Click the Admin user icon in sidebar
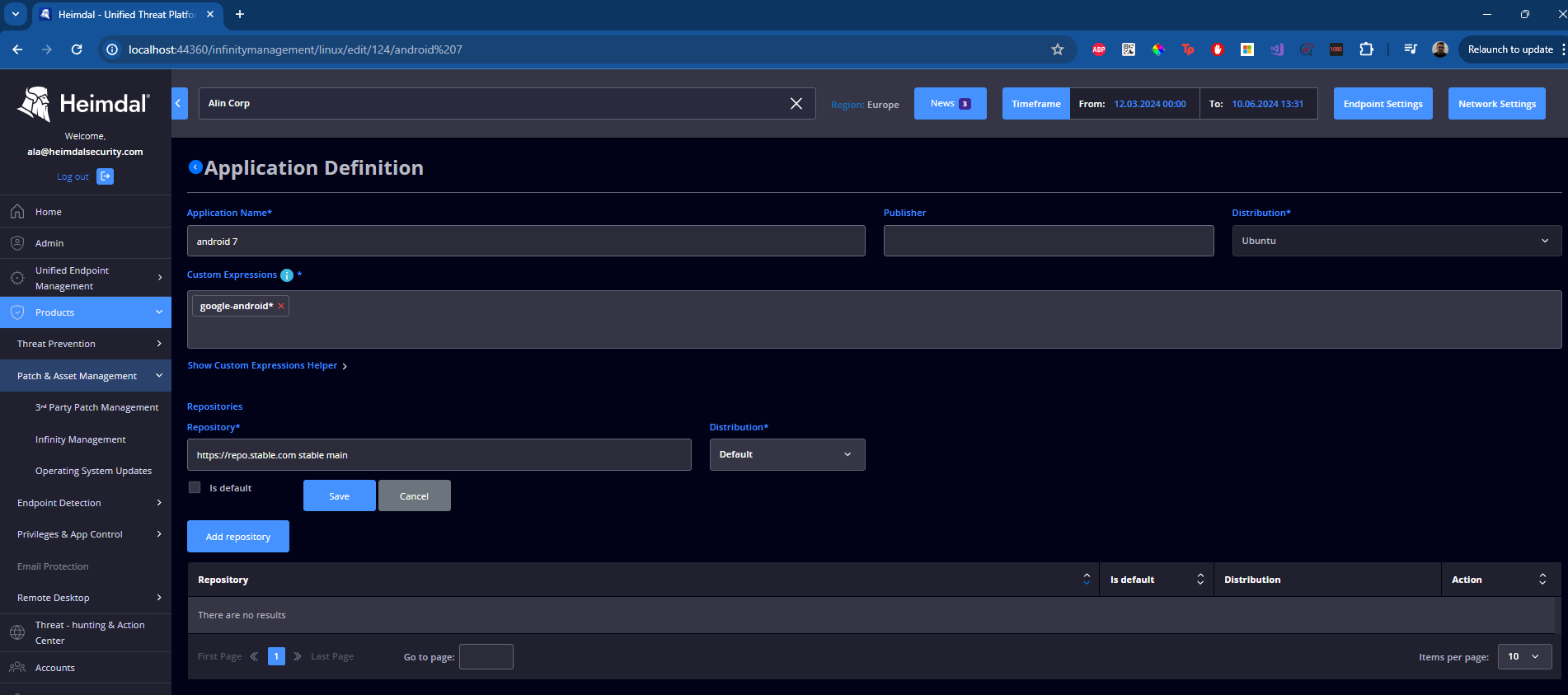Viewport: 1568px width, 695px height. (17, 243)
